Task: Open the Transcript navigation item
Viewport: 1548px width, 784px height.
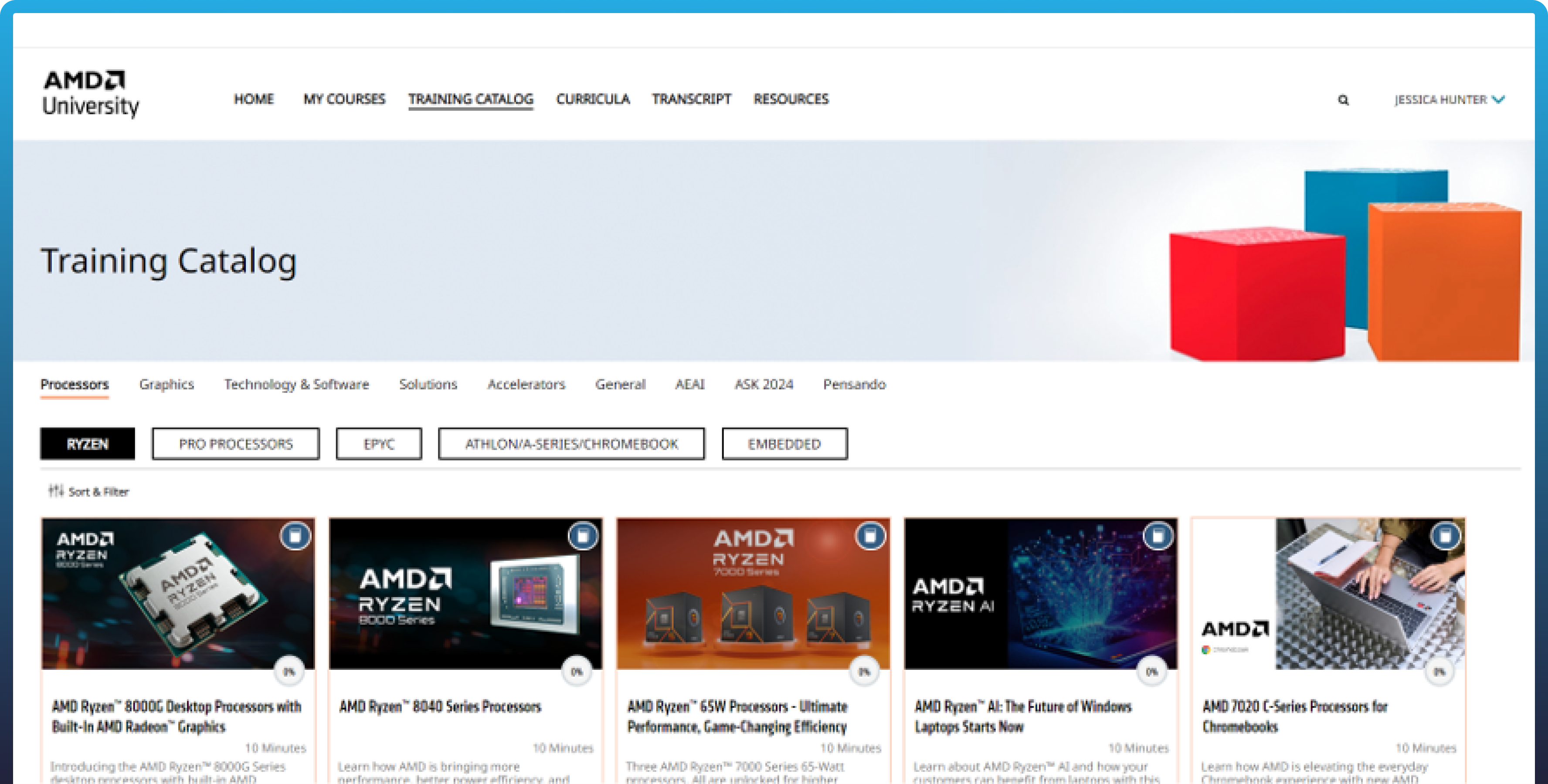Action: click(x=691, y=99)
